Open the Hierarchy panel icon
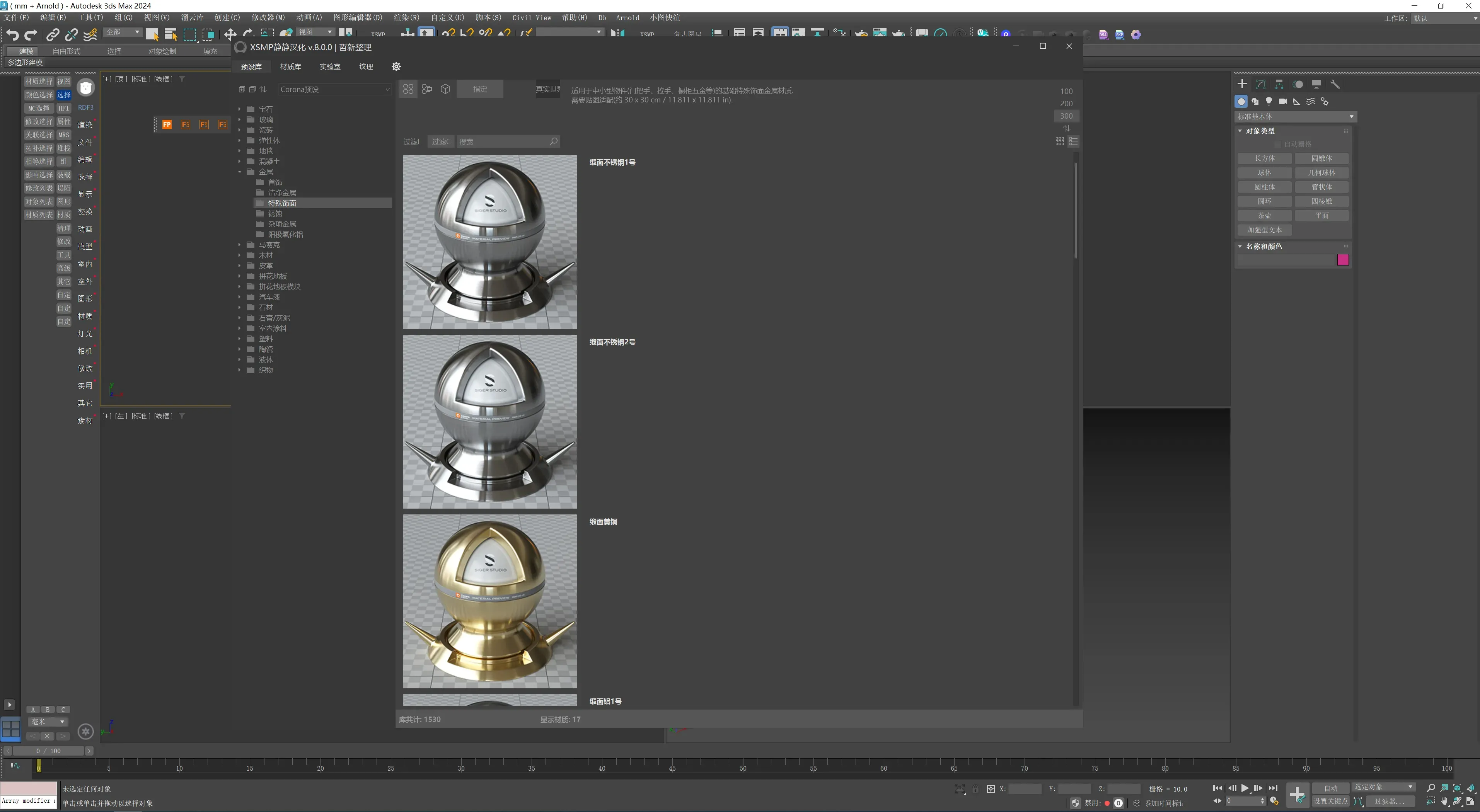The width and height of the screenshot is (1480, 812). [x=1279, y=84]
